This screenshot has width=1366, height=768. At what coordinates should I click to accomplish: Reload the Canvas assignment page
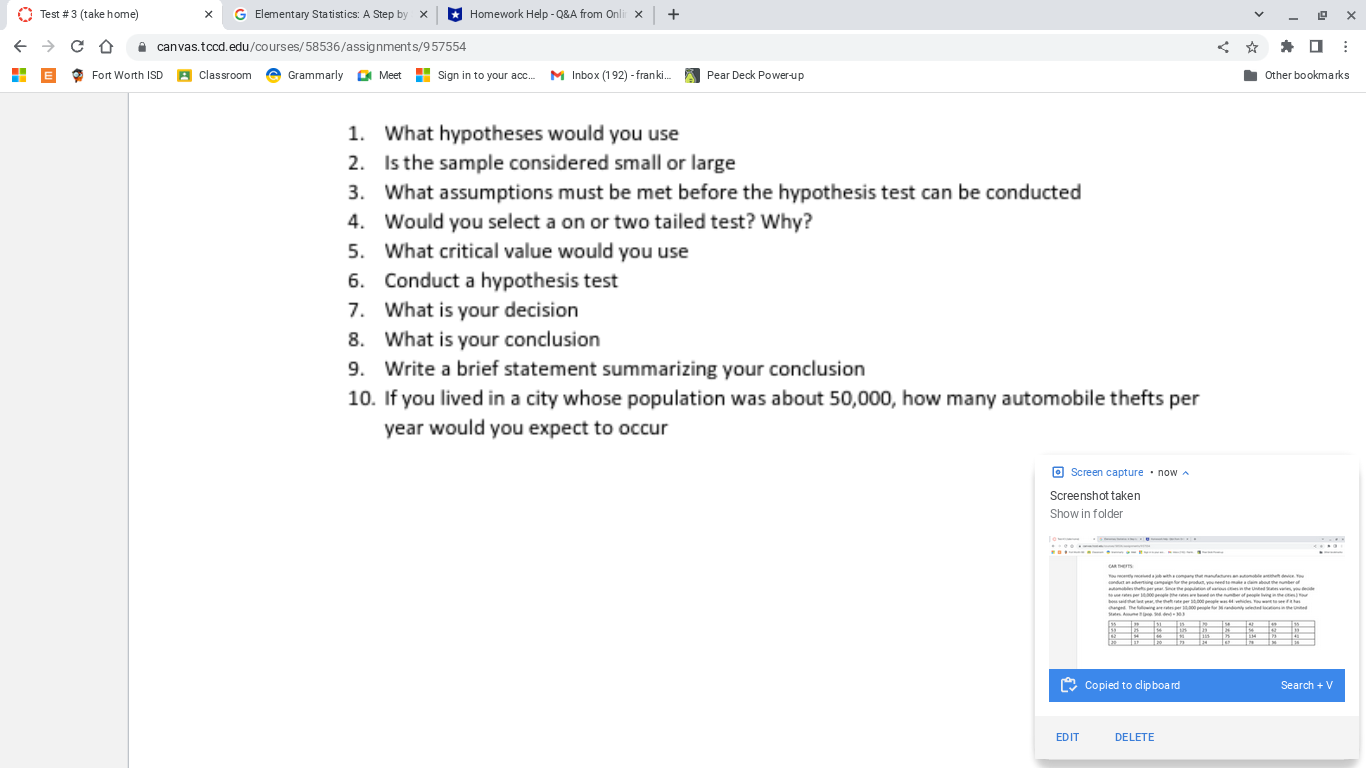pyautogui.click(x=77, y=46)
